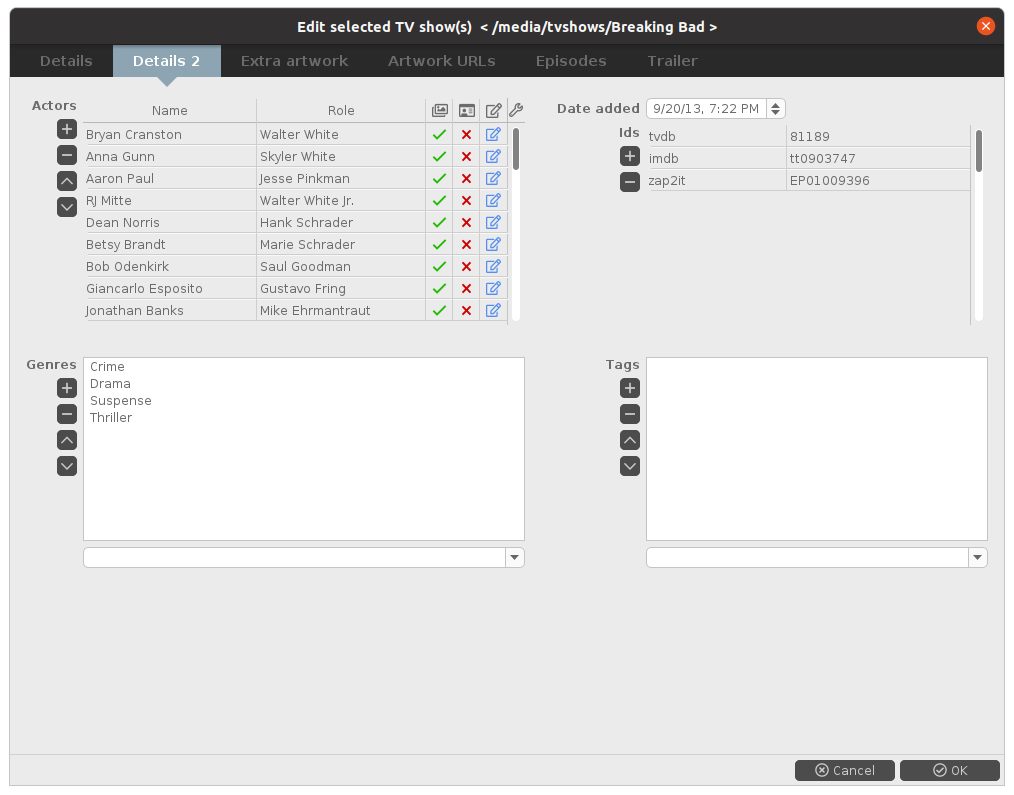
Task: Click the add actor plus button
Action: tap(67, 129)
